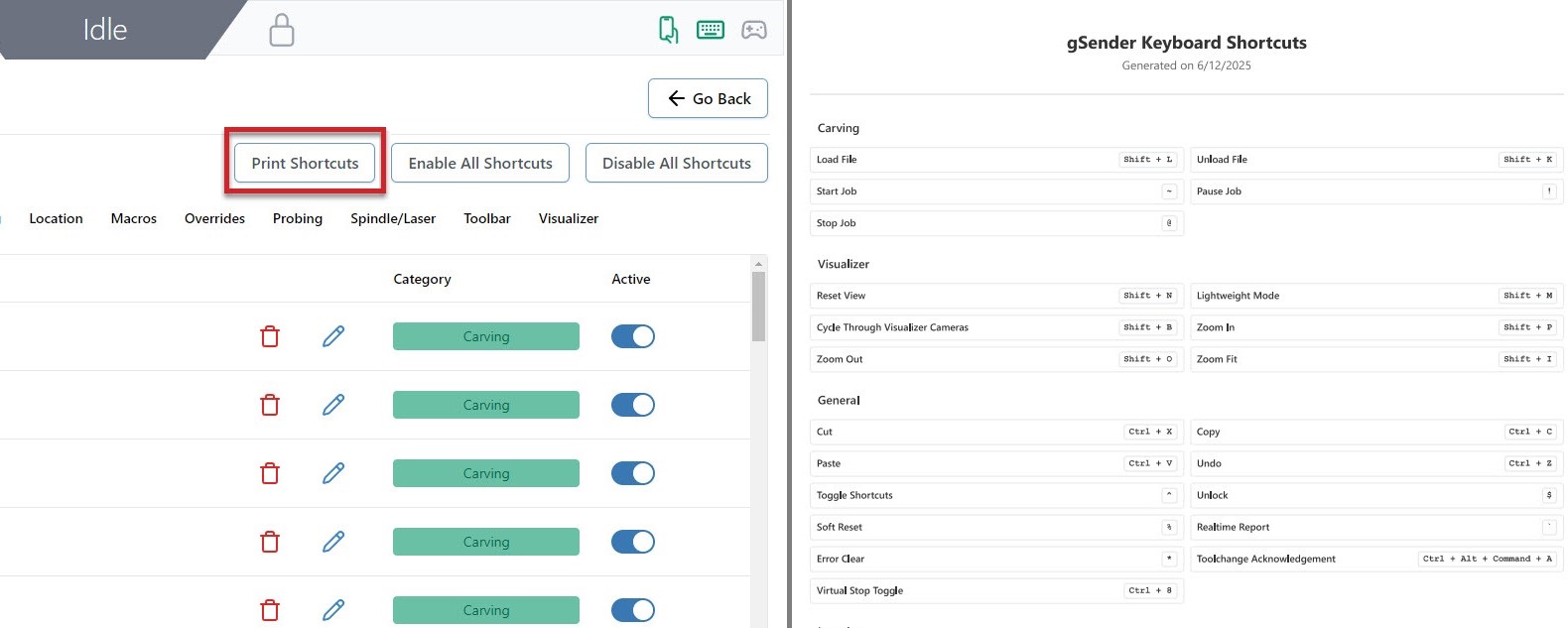Click the scrollbar up arrow
1568x628 pixels.
click(759, 264)
